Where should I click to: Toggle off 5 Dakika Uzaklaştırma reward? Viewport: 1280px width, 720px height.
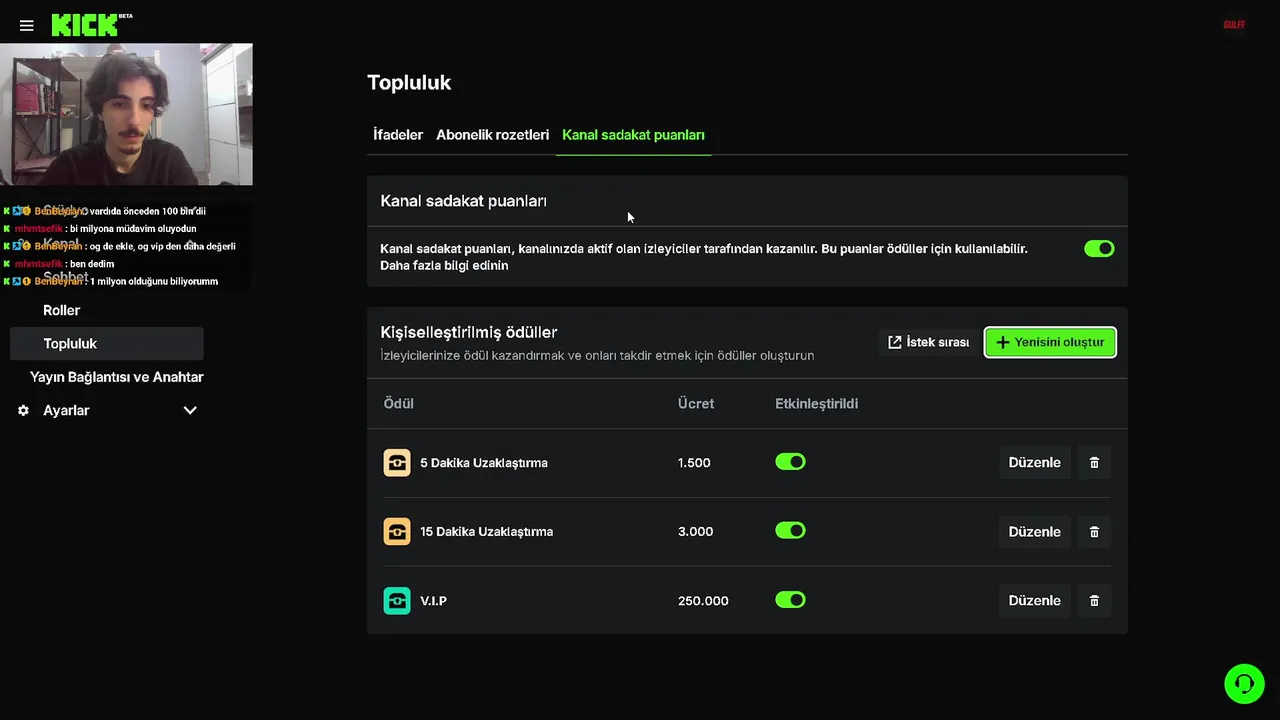coord(790,462)
